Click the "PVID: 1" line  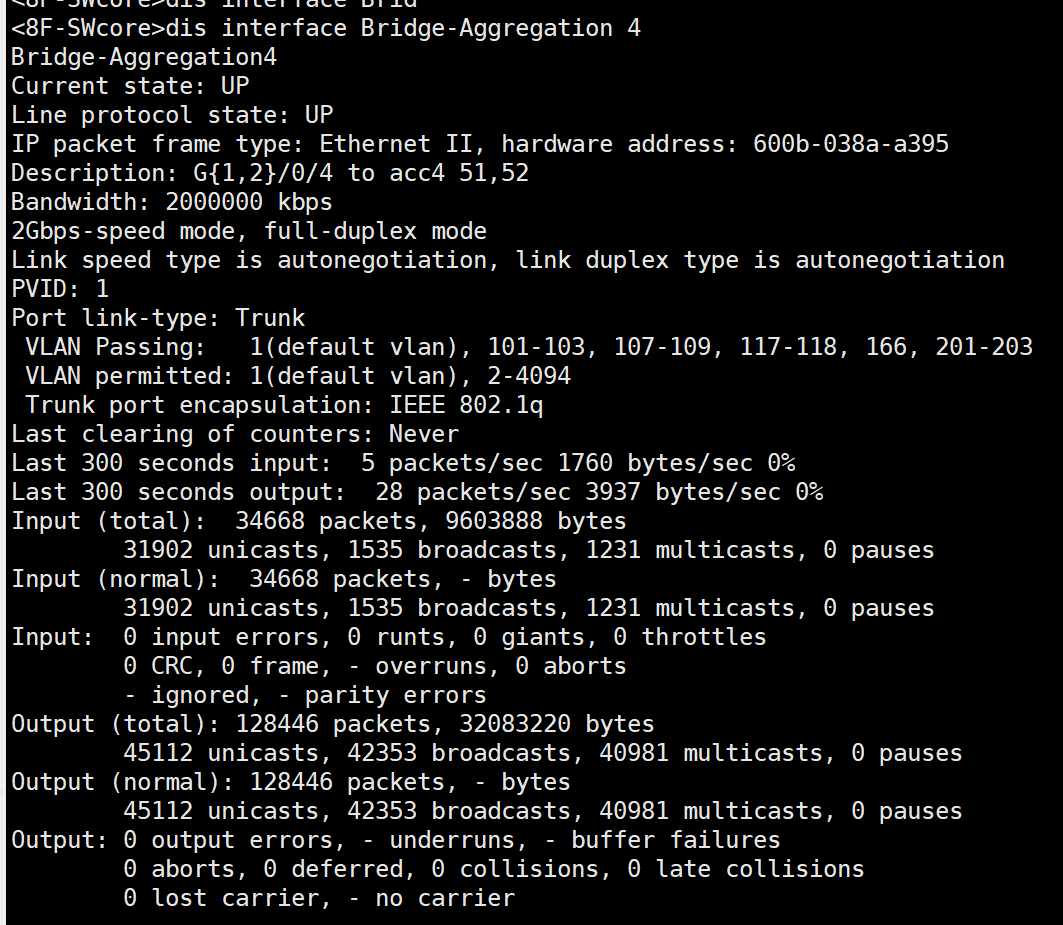click(60, 289)
